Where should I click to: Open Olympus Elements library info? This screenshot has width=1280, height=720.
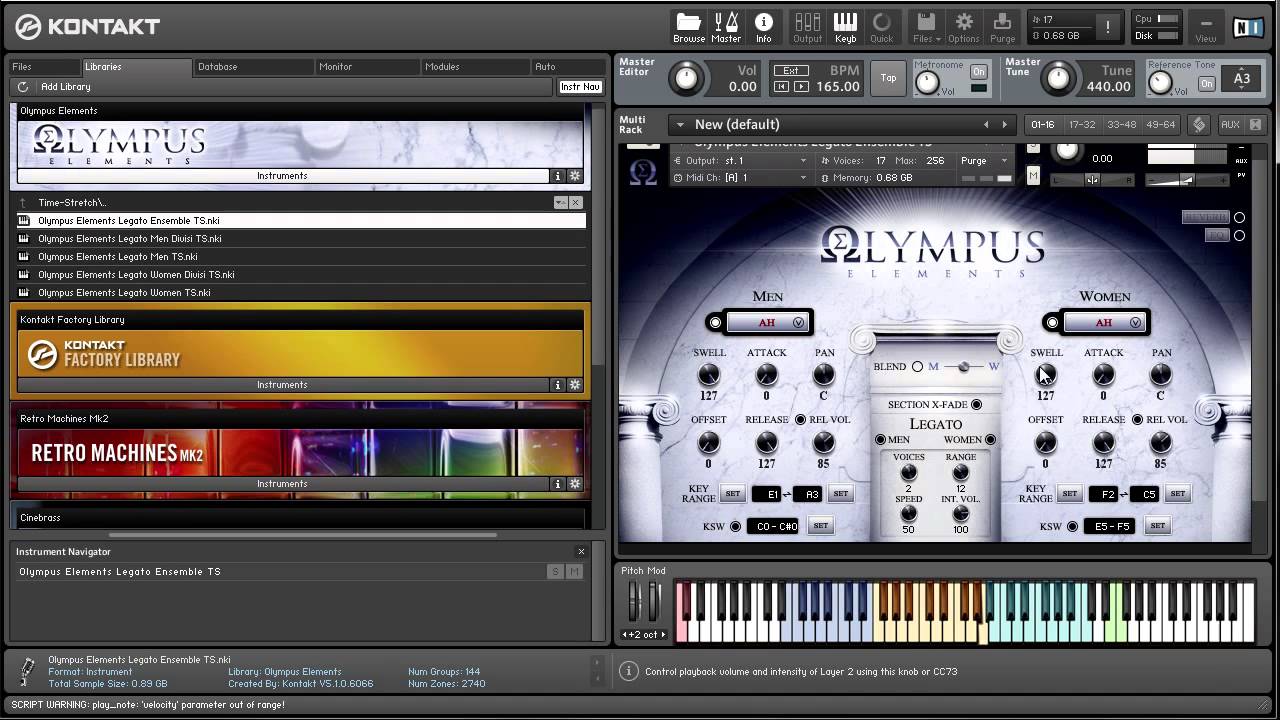pos(558,176)
